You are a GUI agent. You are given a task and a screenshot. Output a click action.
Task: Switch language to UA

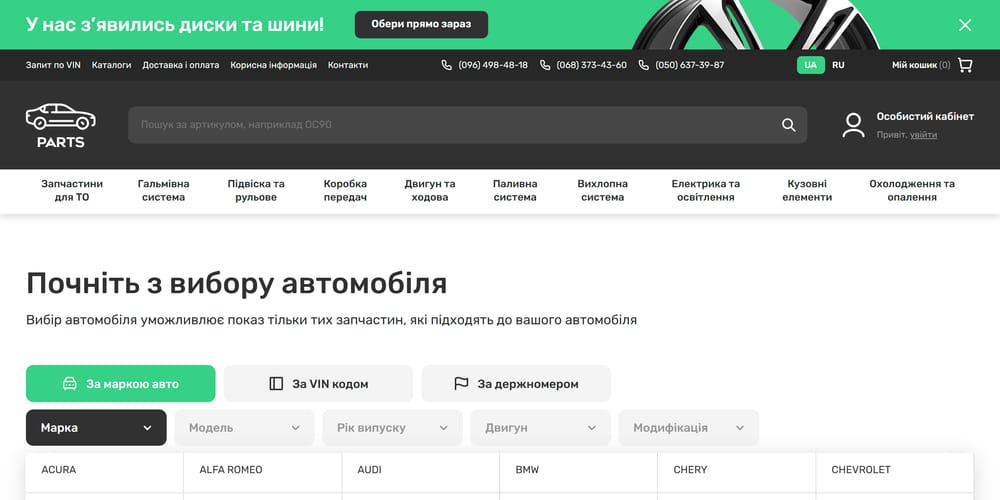(x=811, y=65)
